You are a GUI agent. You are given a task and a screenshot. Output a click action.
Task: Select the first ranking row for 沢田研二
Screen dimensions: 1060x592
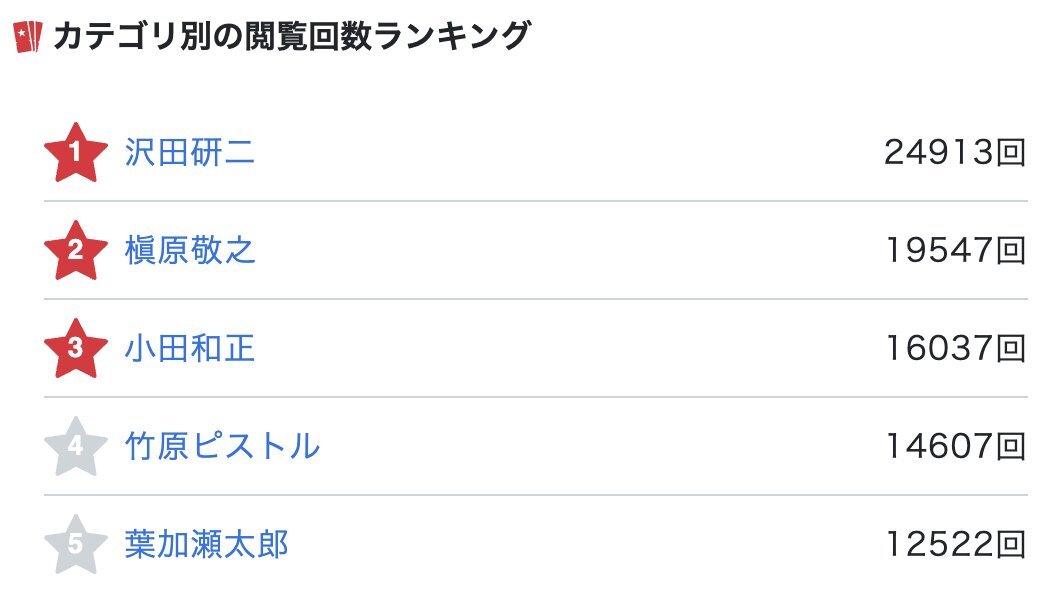535,152
